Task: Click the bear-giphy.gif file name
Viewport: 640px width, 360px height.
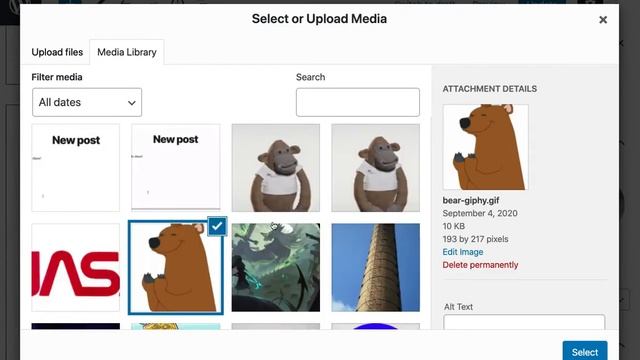Action: pyautogui.click(x=471, y=200)
